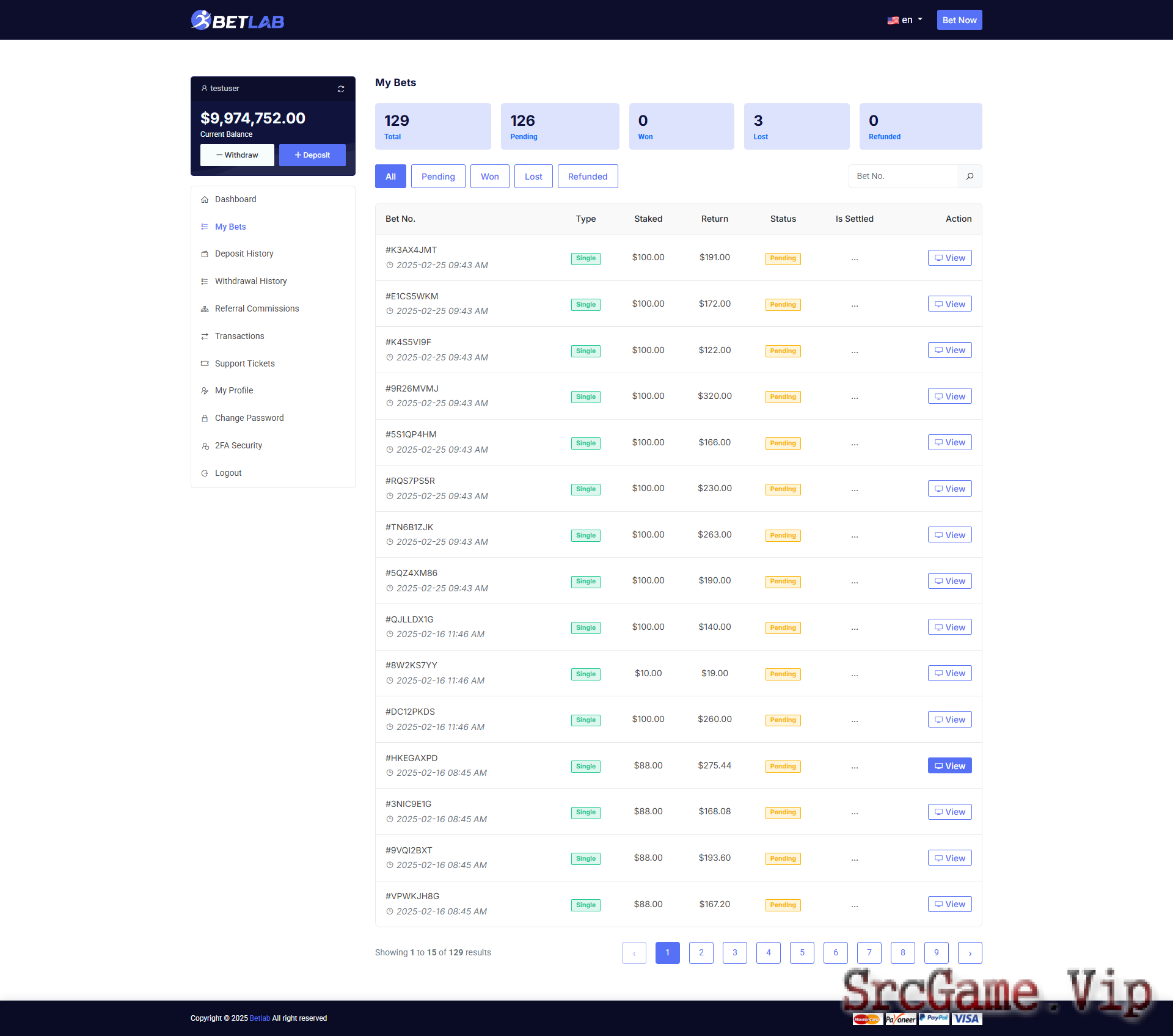View bet #HKEGAXPD details
The width and height of the screenshot is (1173, 1036).
949,766
